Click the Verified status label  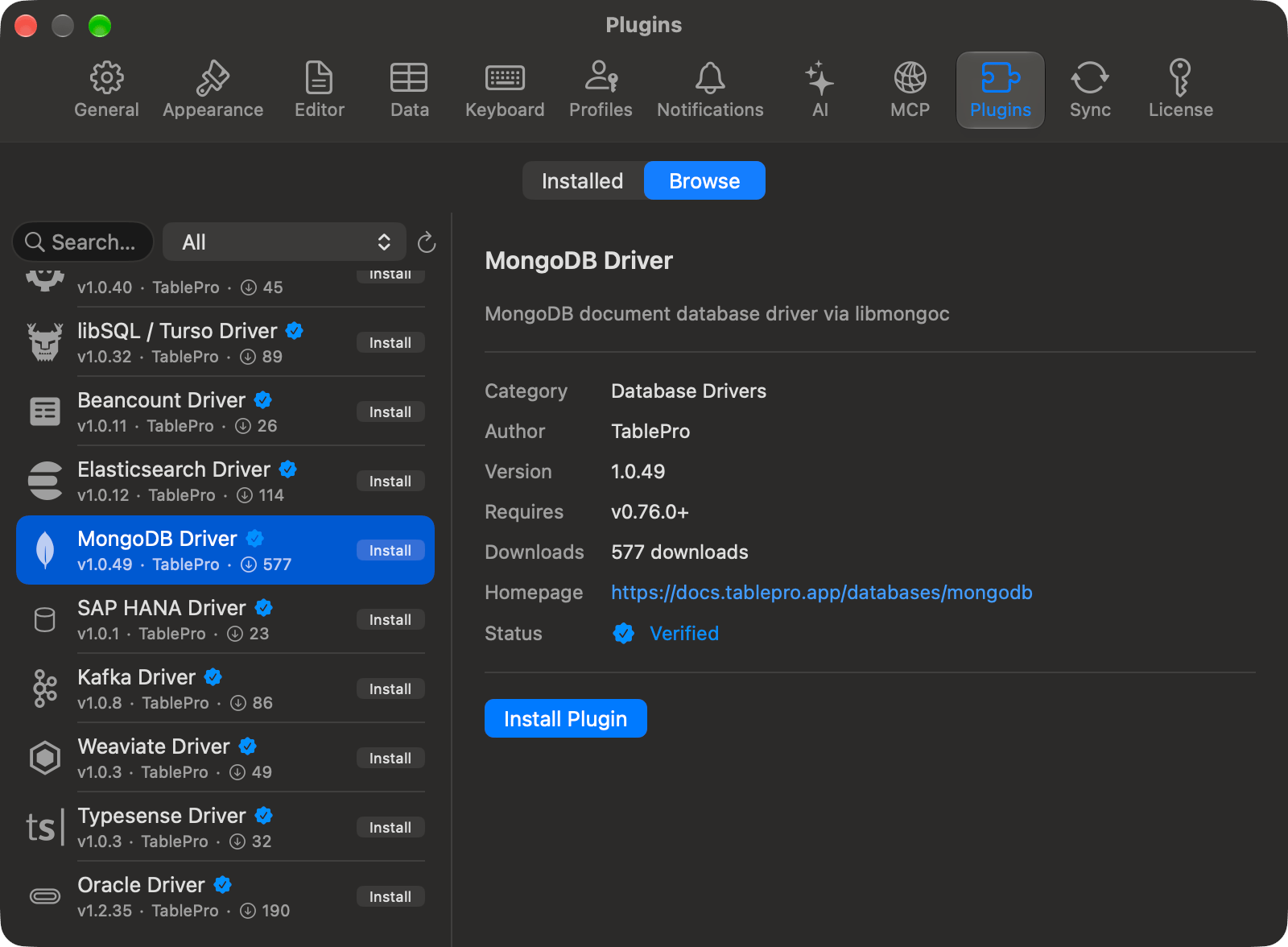point(684,634)
